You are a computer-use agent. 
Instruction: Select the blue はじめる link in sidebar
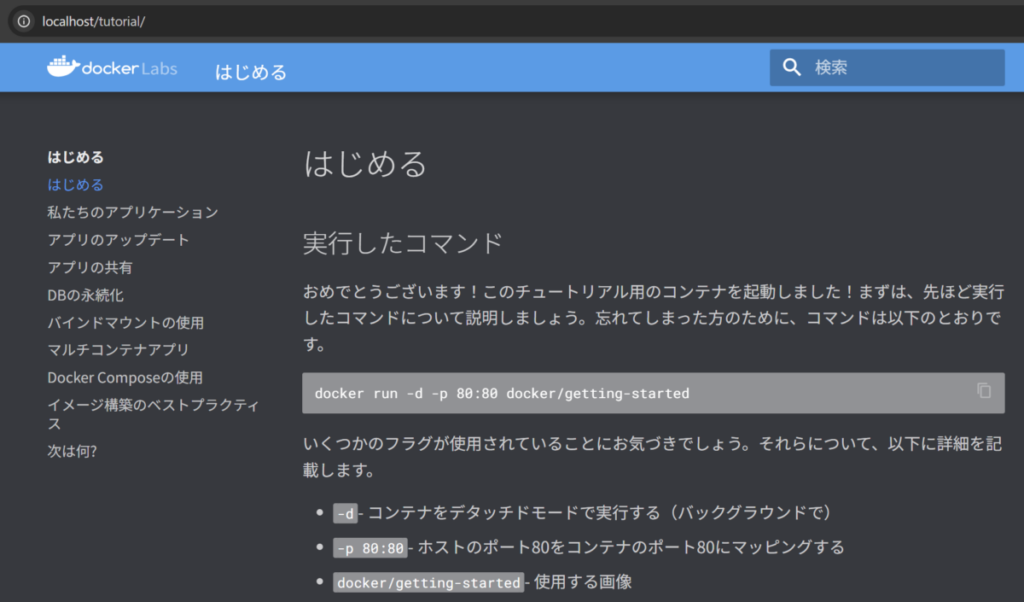(x=76, y=185)
